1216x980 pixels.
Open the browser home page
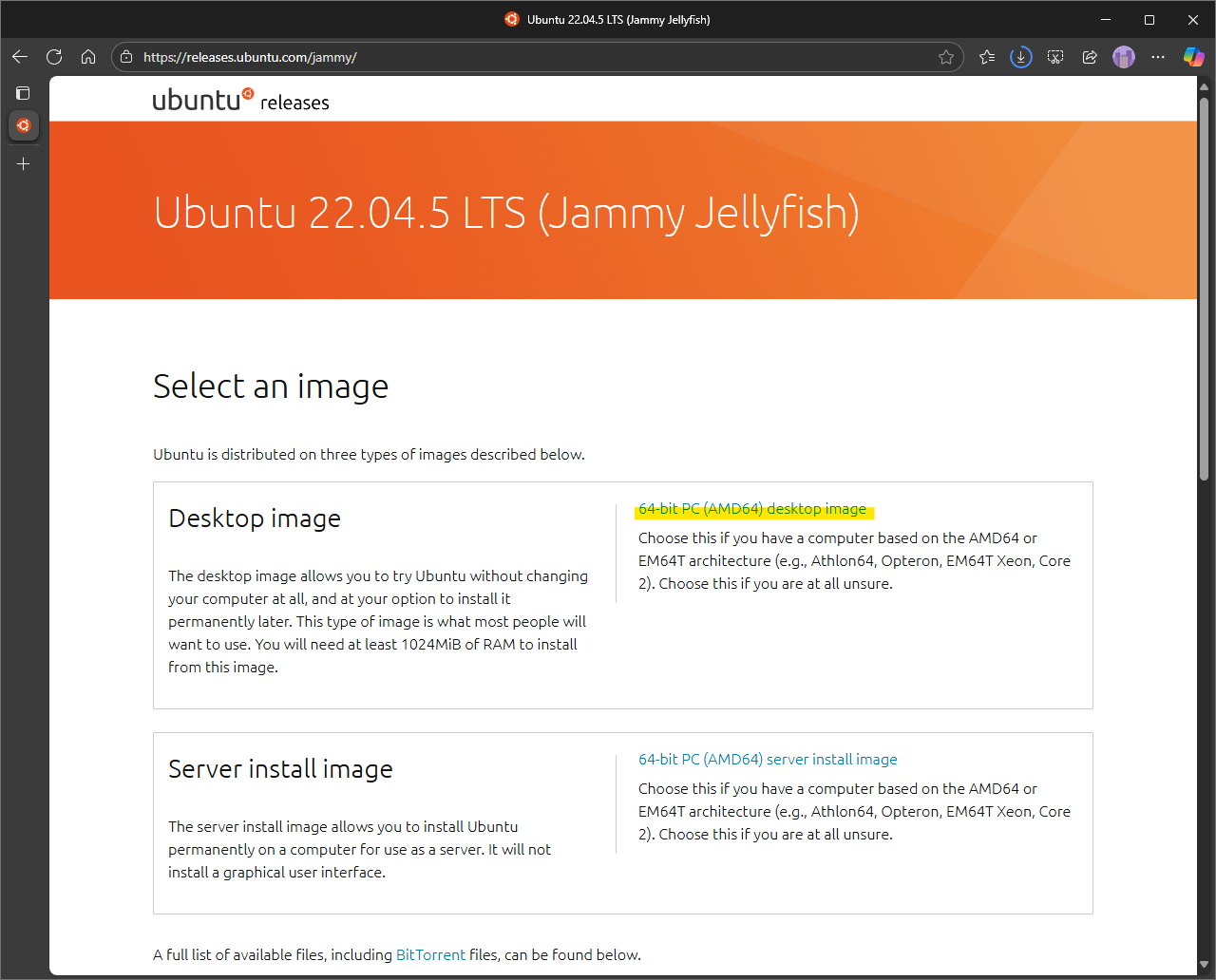[x=88, y=57]
